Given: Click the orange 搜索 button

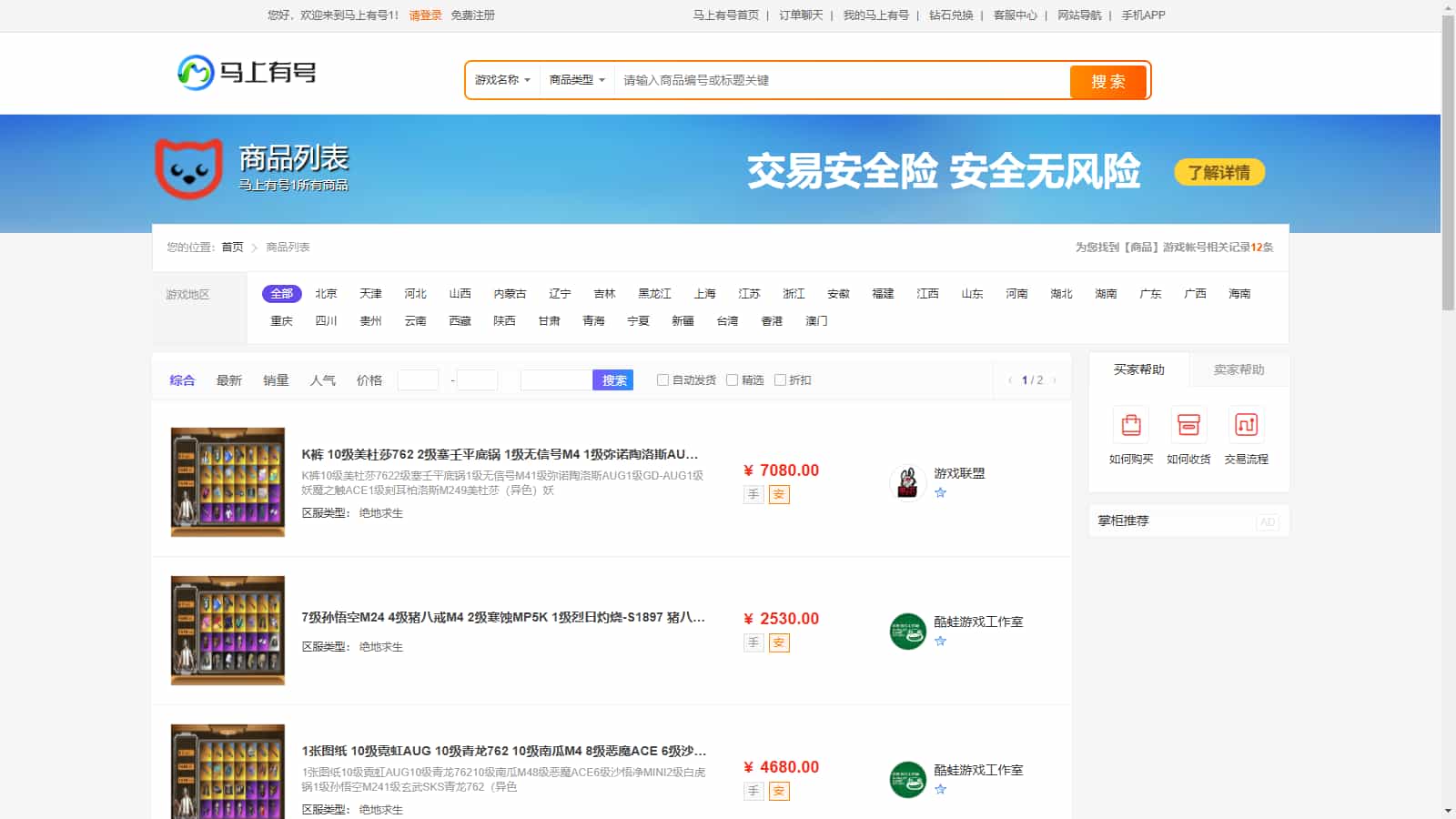Looking at the screenshot, I should [x=1107, y=81].
